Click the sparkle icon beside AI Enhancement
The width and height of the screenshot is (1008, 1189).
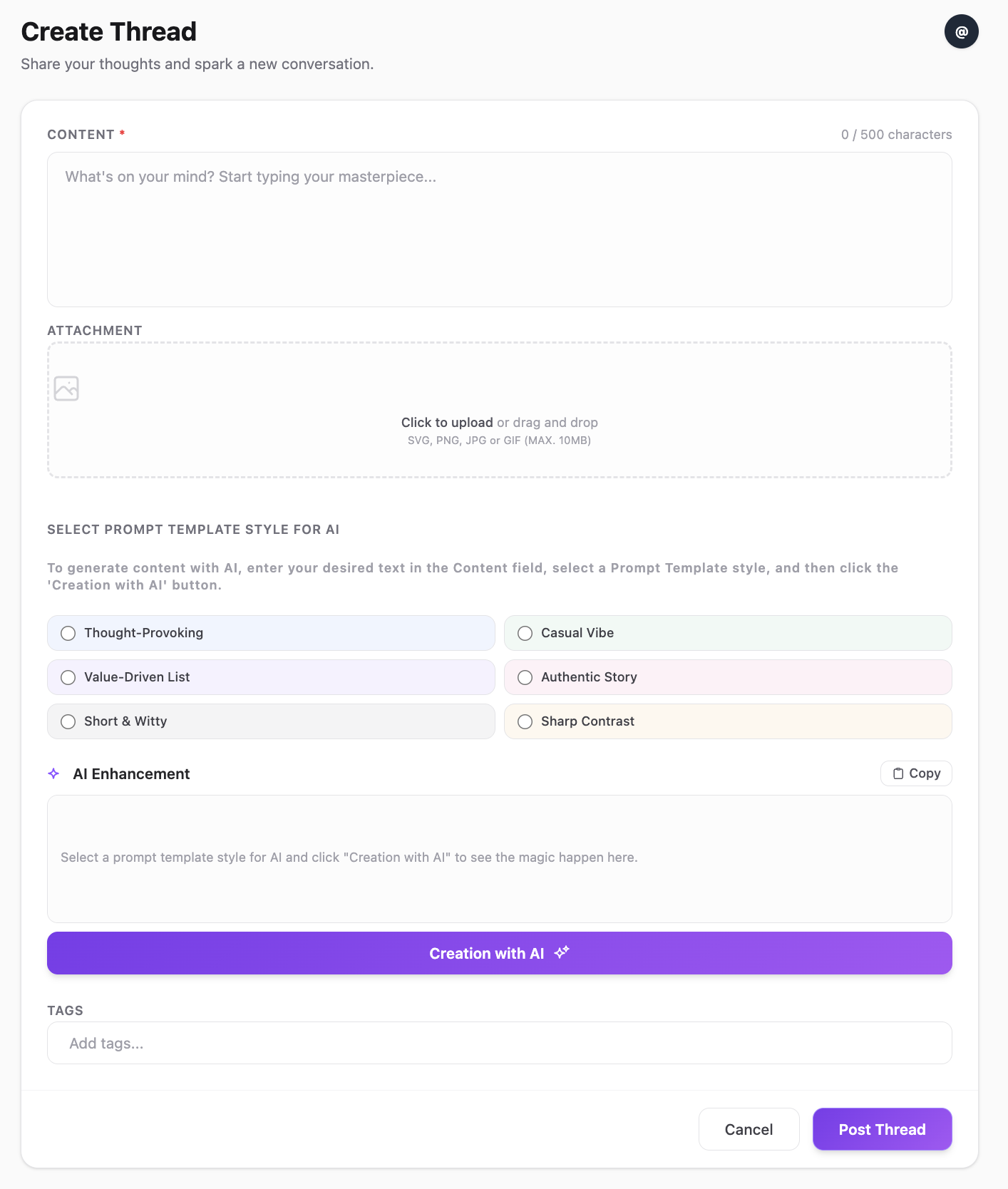53,773
